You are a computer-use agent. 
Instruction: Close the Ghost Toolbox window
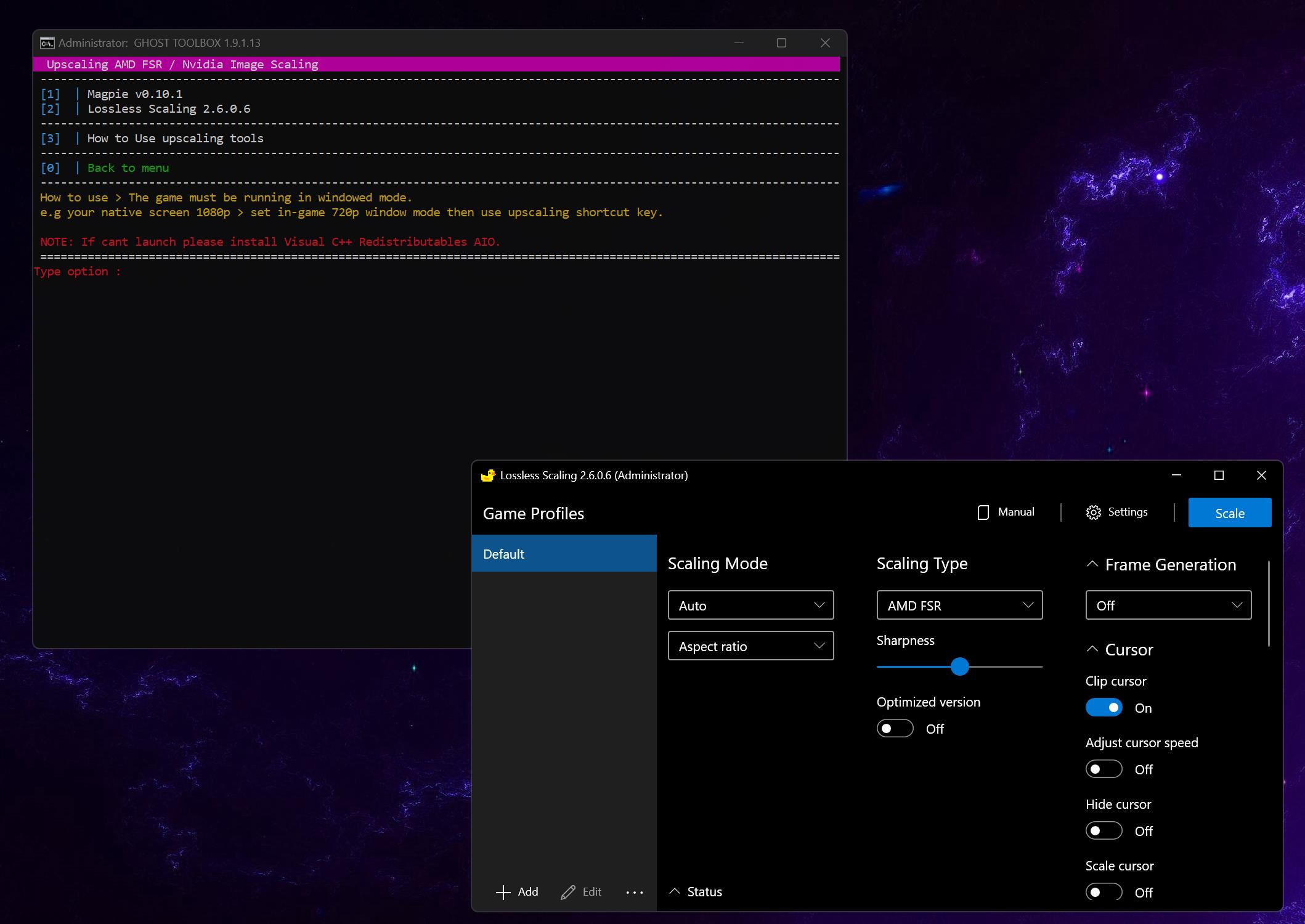coord(825,43)
